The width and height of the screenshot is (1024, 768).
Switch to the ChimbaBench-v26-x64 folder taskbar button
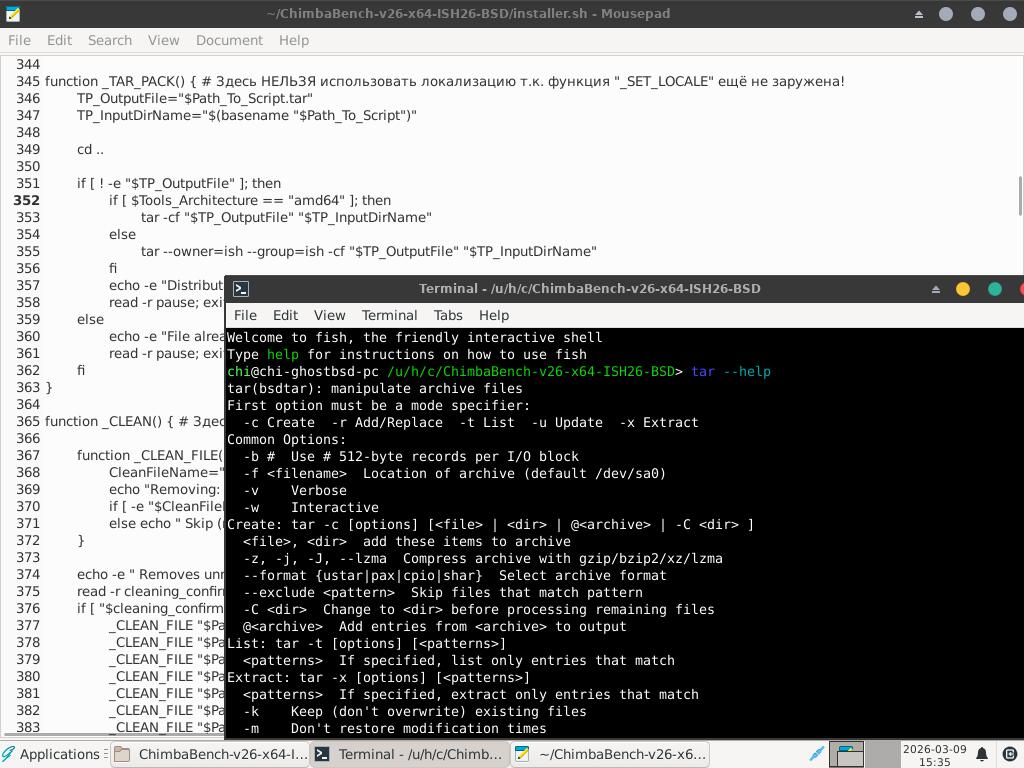click(x=210, y=754)
